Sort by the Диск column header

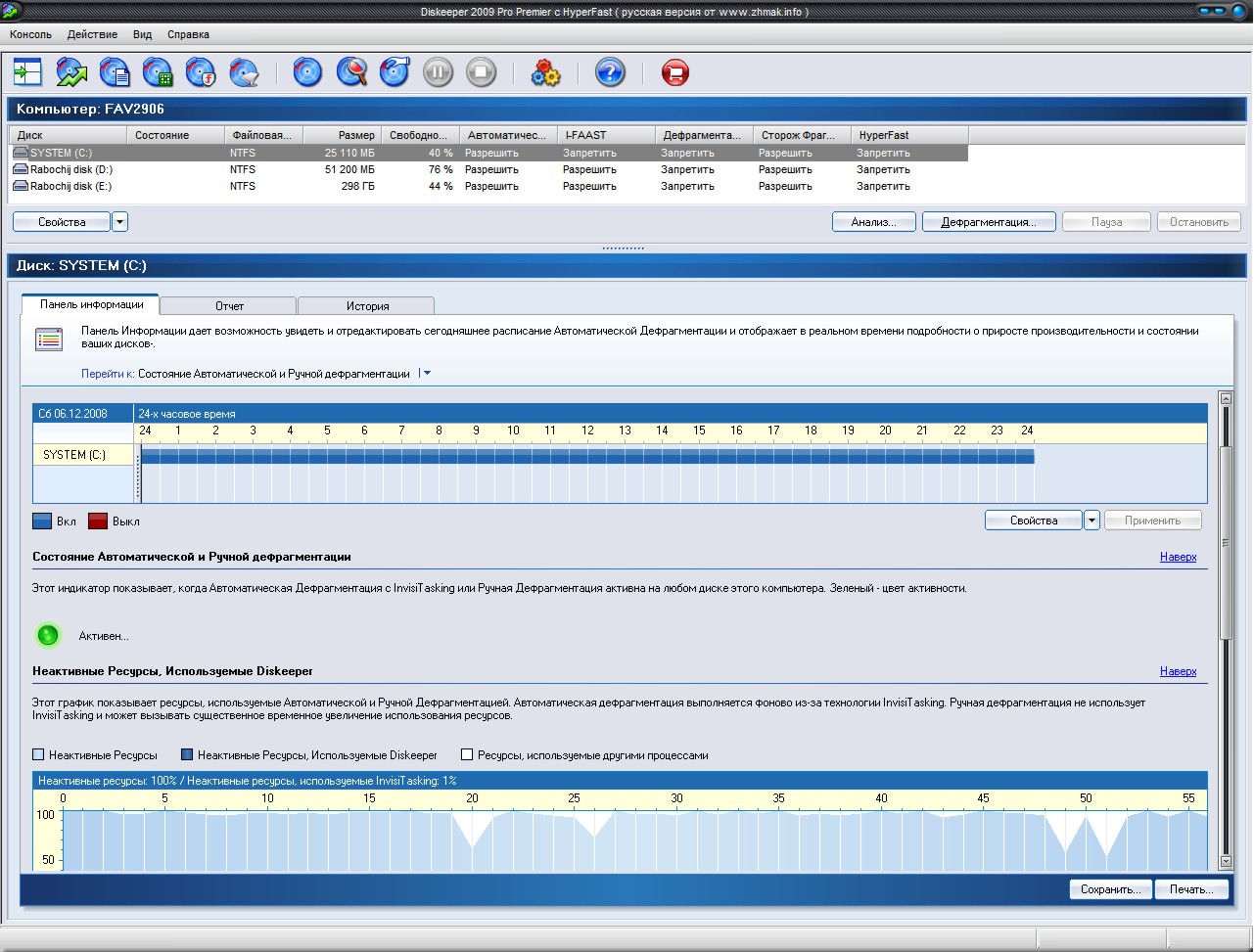[68, 135]
